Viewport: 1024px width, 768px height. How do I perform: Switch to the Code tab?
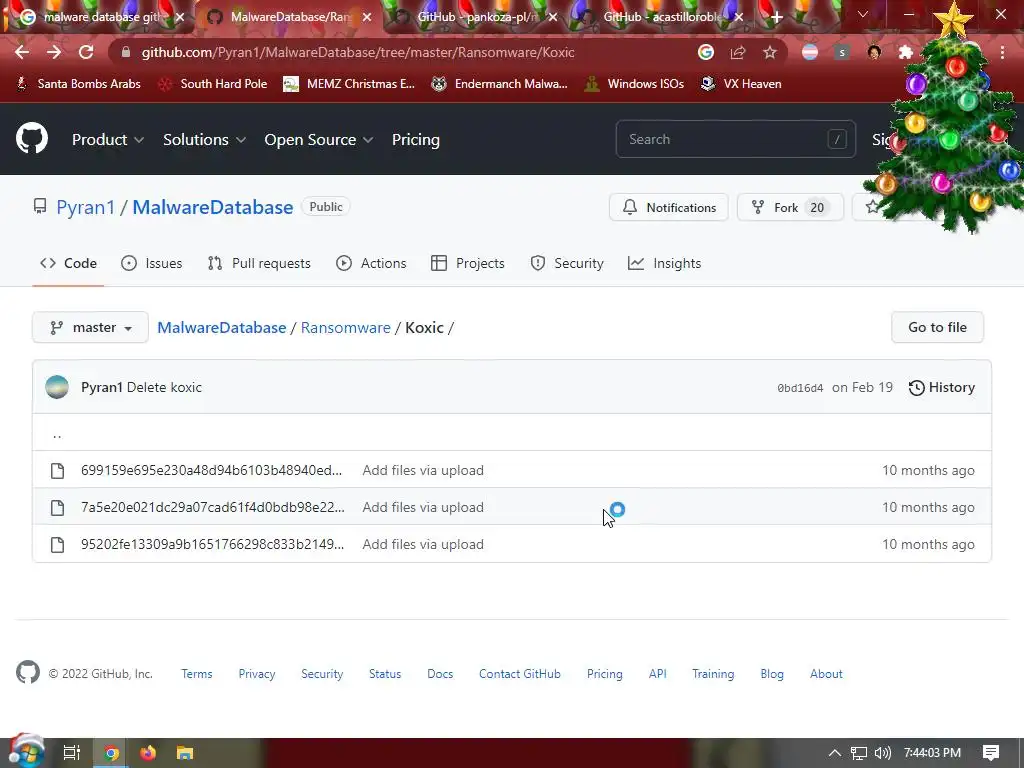pyautogui.click(x=68, y=263)
